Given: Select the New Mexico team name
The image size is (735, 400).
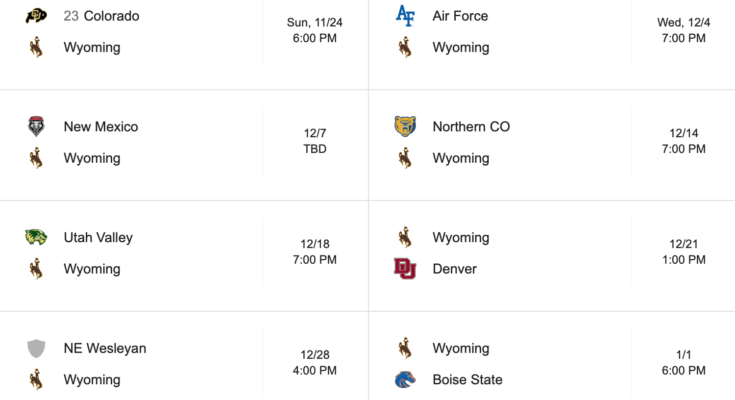Looking at the screenshot, I should tap(101, 127).
